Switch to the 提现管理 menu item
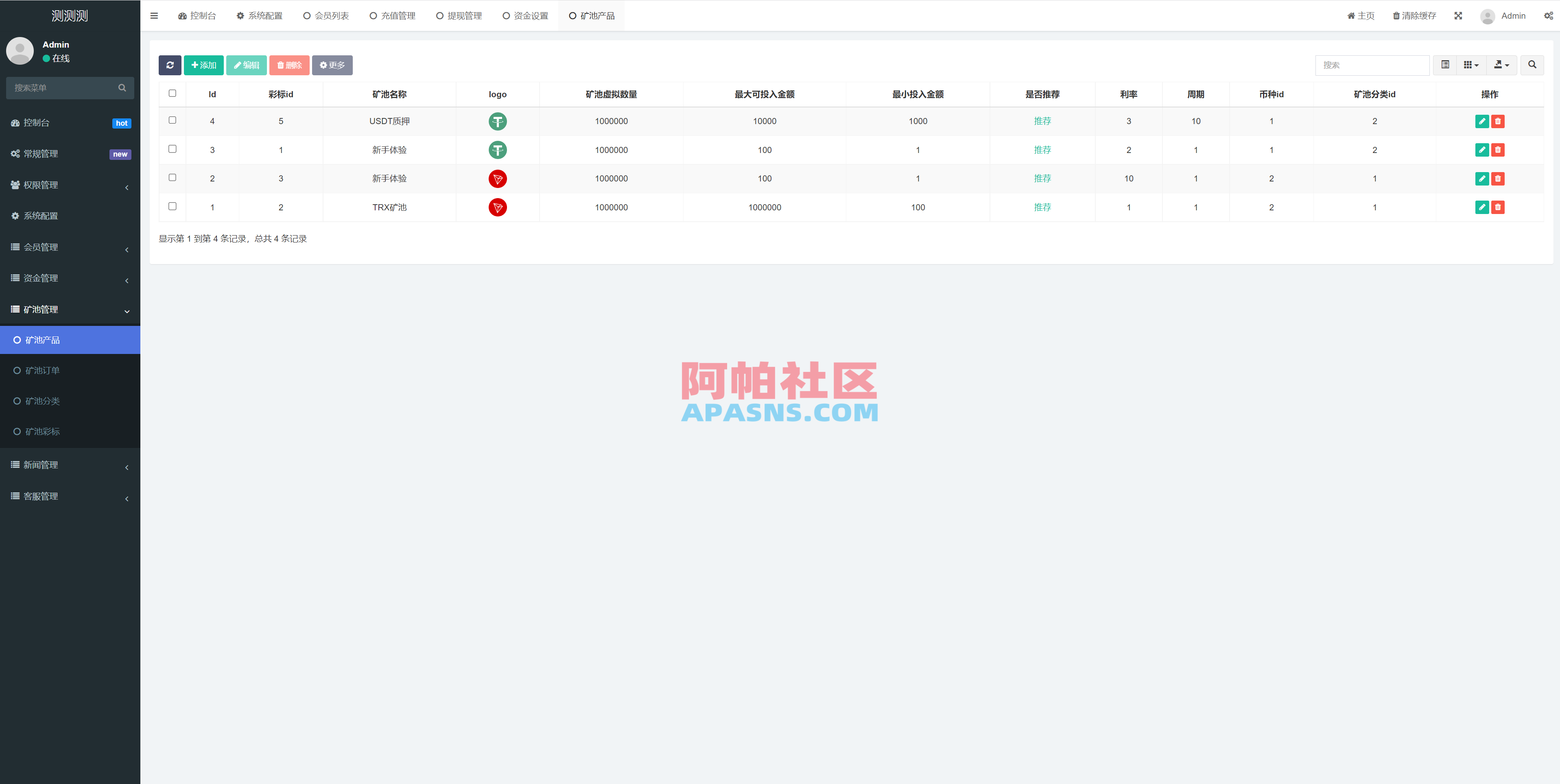This screenshot has height=784, width=1560. click(x=459, y=15)
